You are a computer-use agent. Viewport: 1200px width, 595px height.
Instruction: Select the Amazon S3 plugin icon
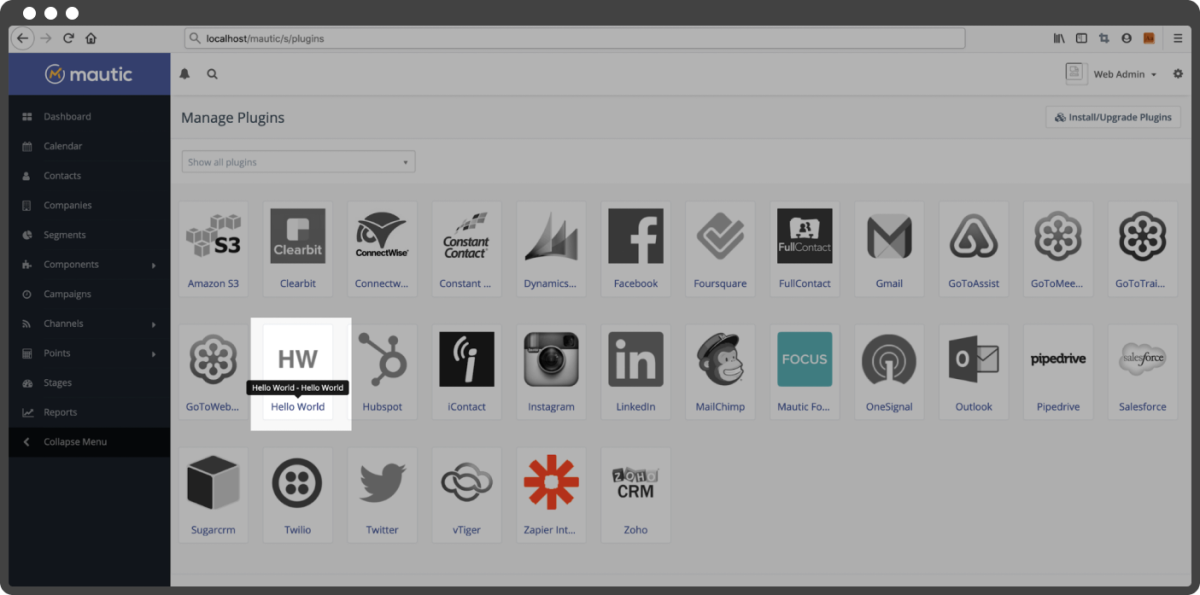click(x=213, y=236)
